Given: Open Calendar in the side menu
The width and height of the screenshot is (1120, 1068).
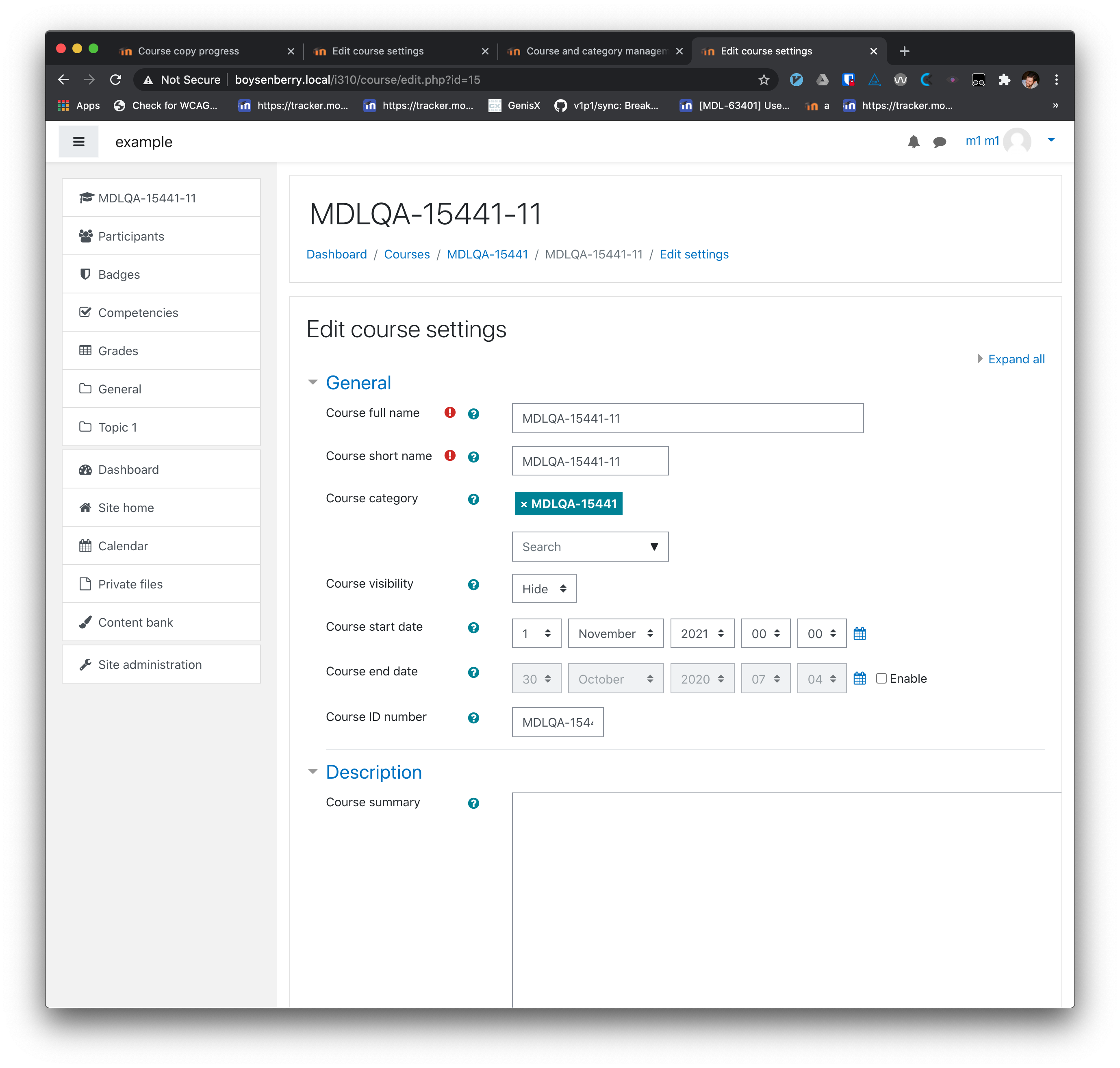Looking at the screenshot, I should pos(161,546).
